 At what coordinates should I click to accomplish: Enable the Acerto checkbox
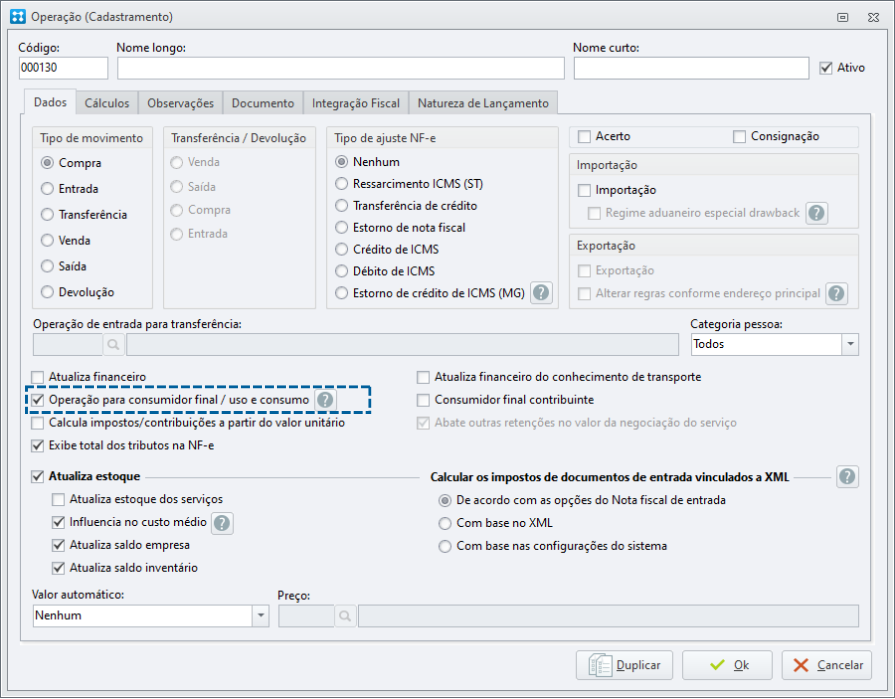[x=584, y=136]
